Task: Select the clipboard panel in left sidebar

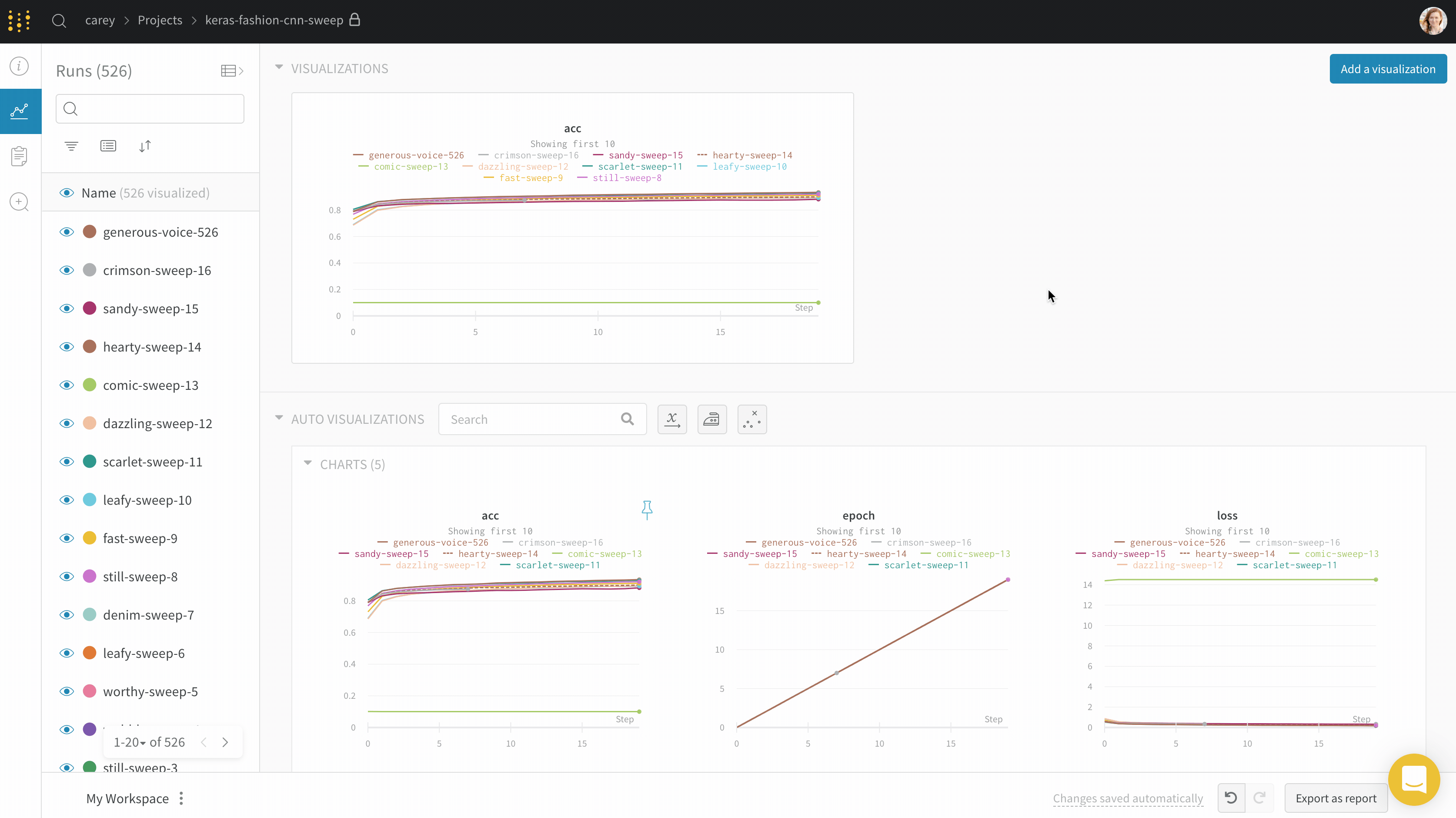Action: tap(19, 156)
